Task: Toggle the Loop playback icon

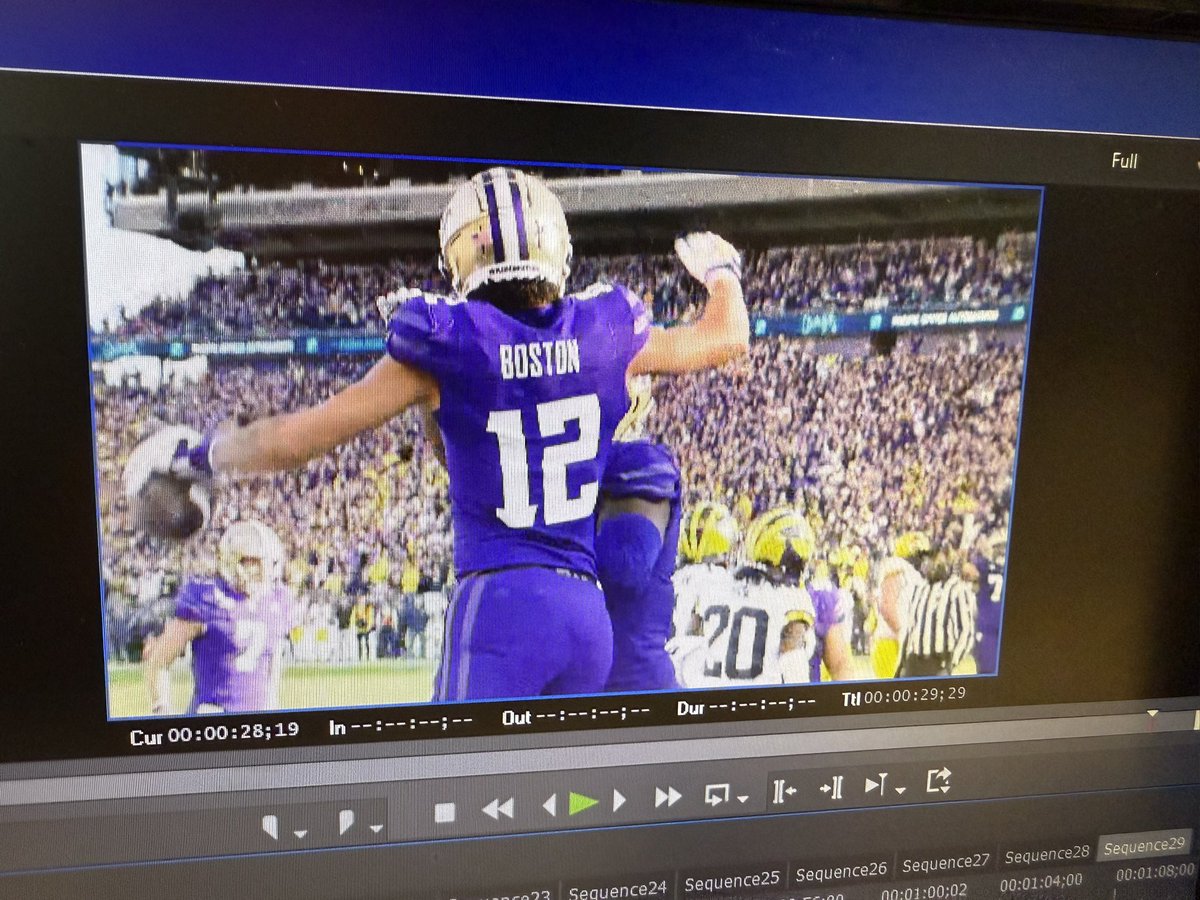Action: point(716,794)
